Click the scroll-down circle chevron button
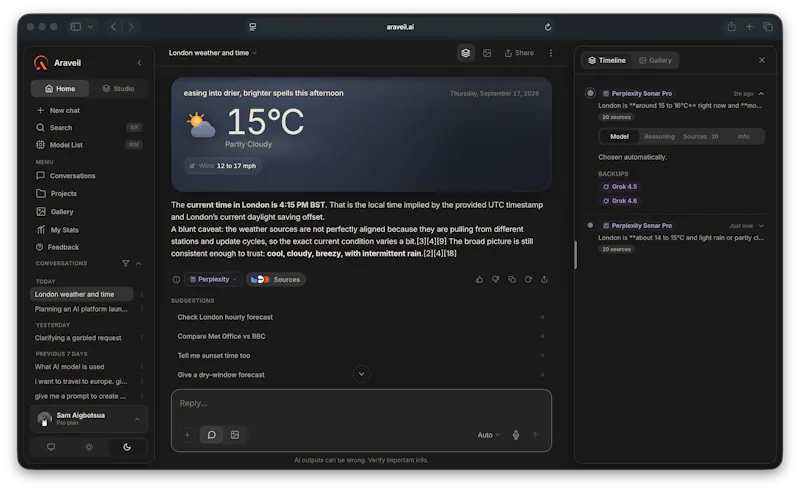The width and height of the screenshot is (800, 491). 361,374
